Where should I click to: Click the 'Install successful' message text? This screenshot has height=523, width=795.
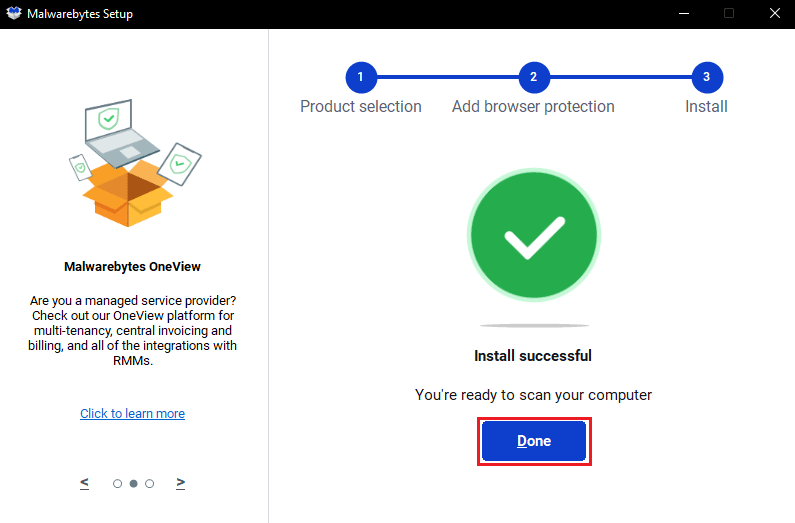(x=533, y=356)
